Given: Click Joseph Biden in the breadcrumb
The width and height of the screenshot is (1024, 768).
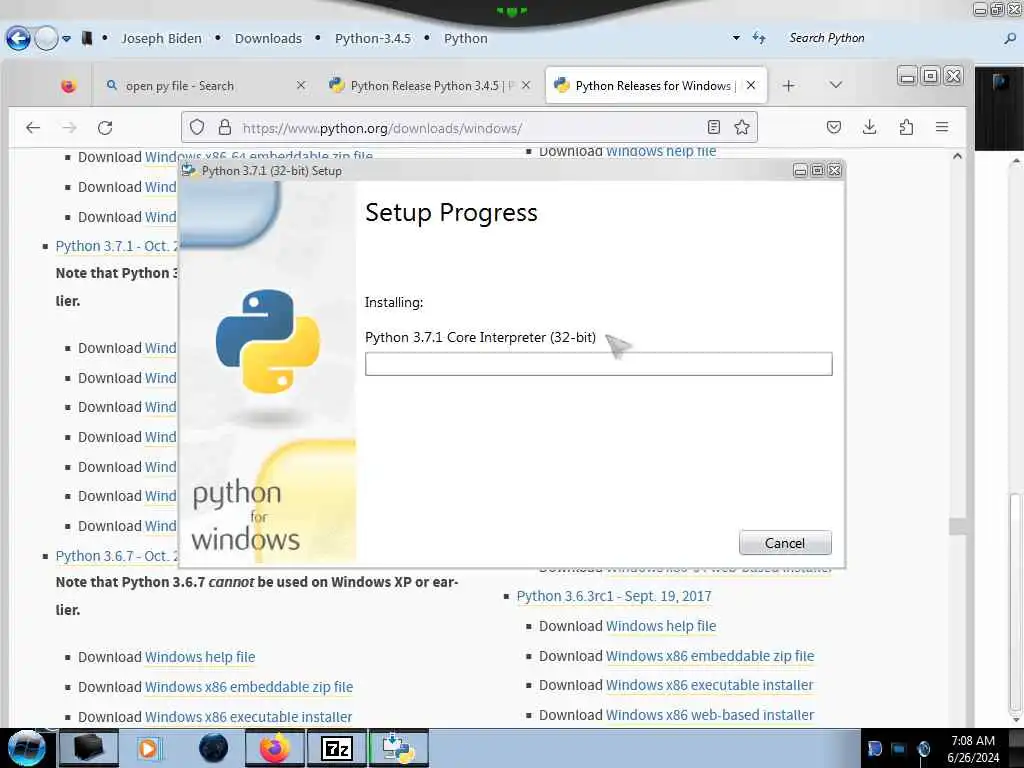Looking at the screenshot, I should pos(161,39).
